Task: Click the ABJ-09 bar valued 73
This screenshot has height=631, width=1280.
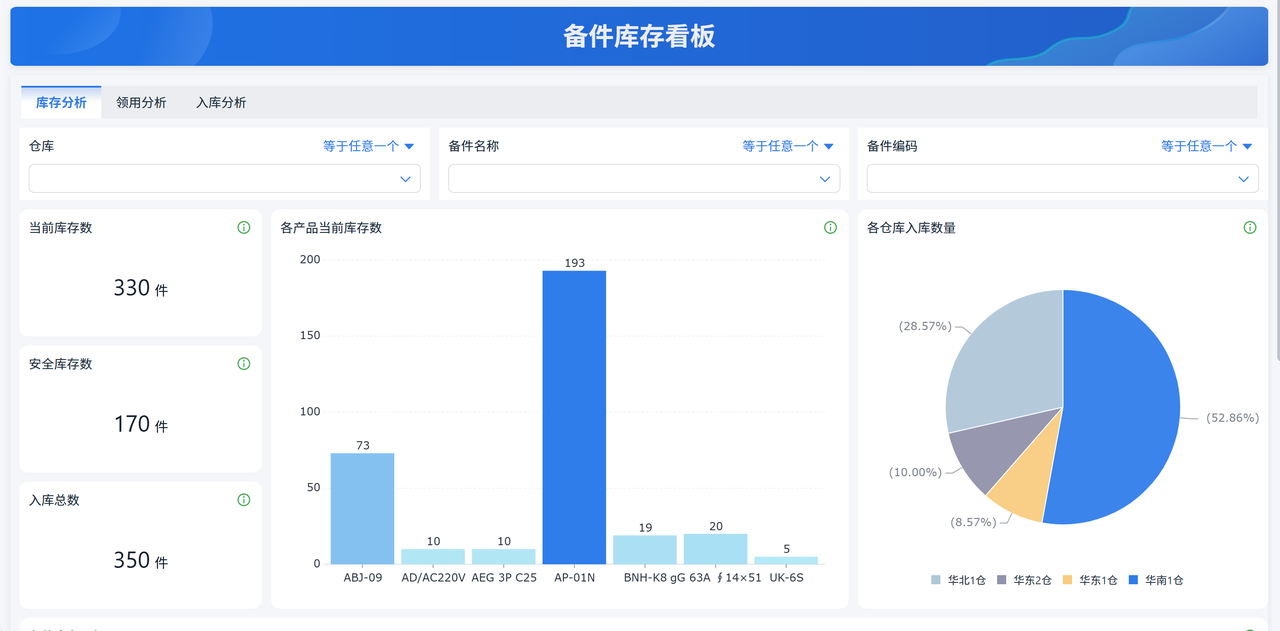Action: [x=362, y=508]
